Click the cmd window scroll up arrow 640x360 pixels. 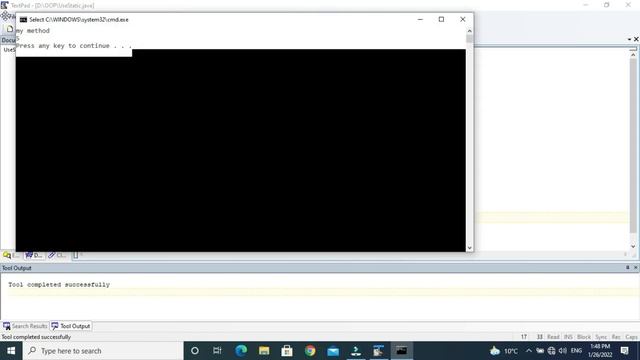469,31
